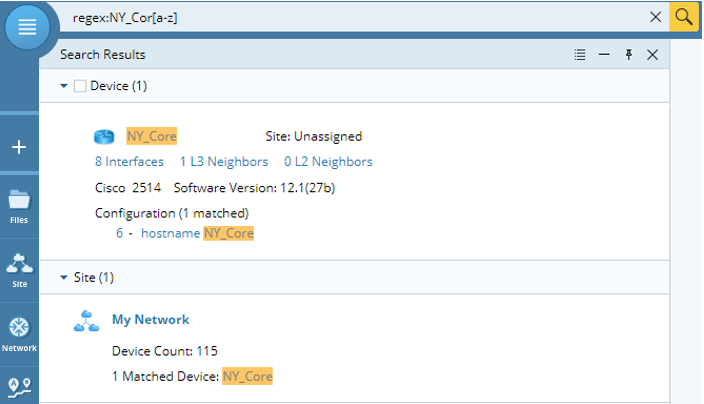
Task: Open the path map icon in sidebar
Action: pyautogui.click(x=19, y=387)
